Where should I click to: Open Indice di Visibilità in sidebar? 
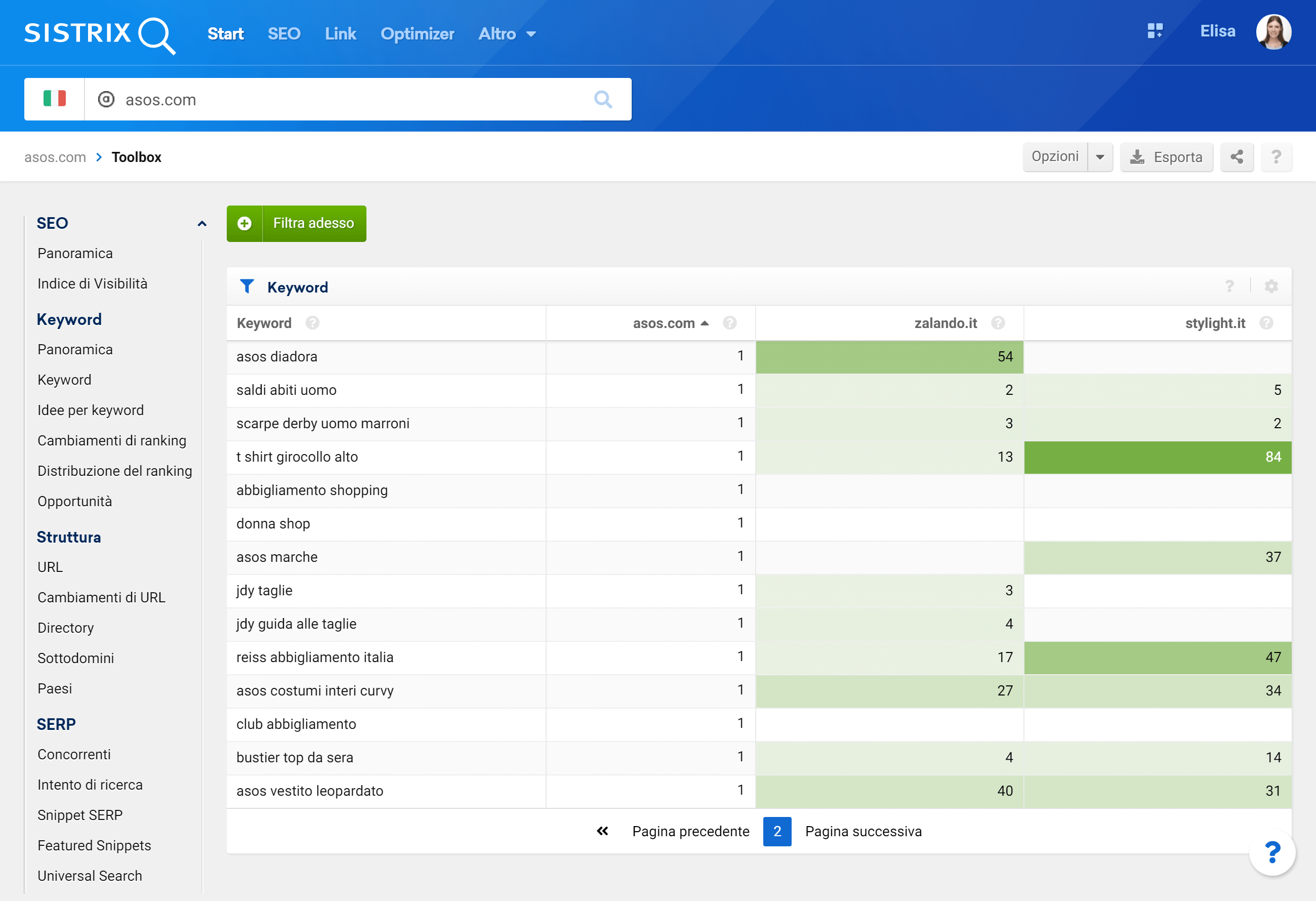pos(92,283)
